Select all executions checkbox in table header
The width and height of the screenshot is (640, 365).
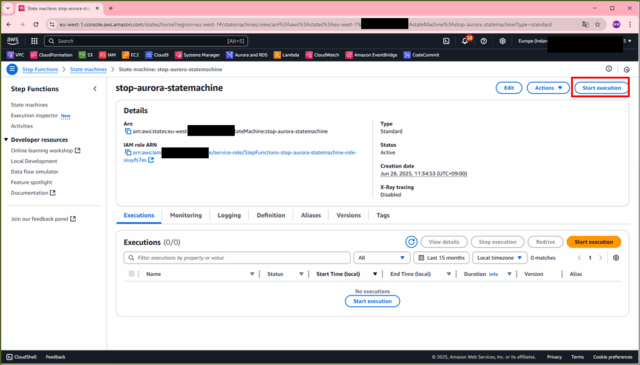pos(131,274)
